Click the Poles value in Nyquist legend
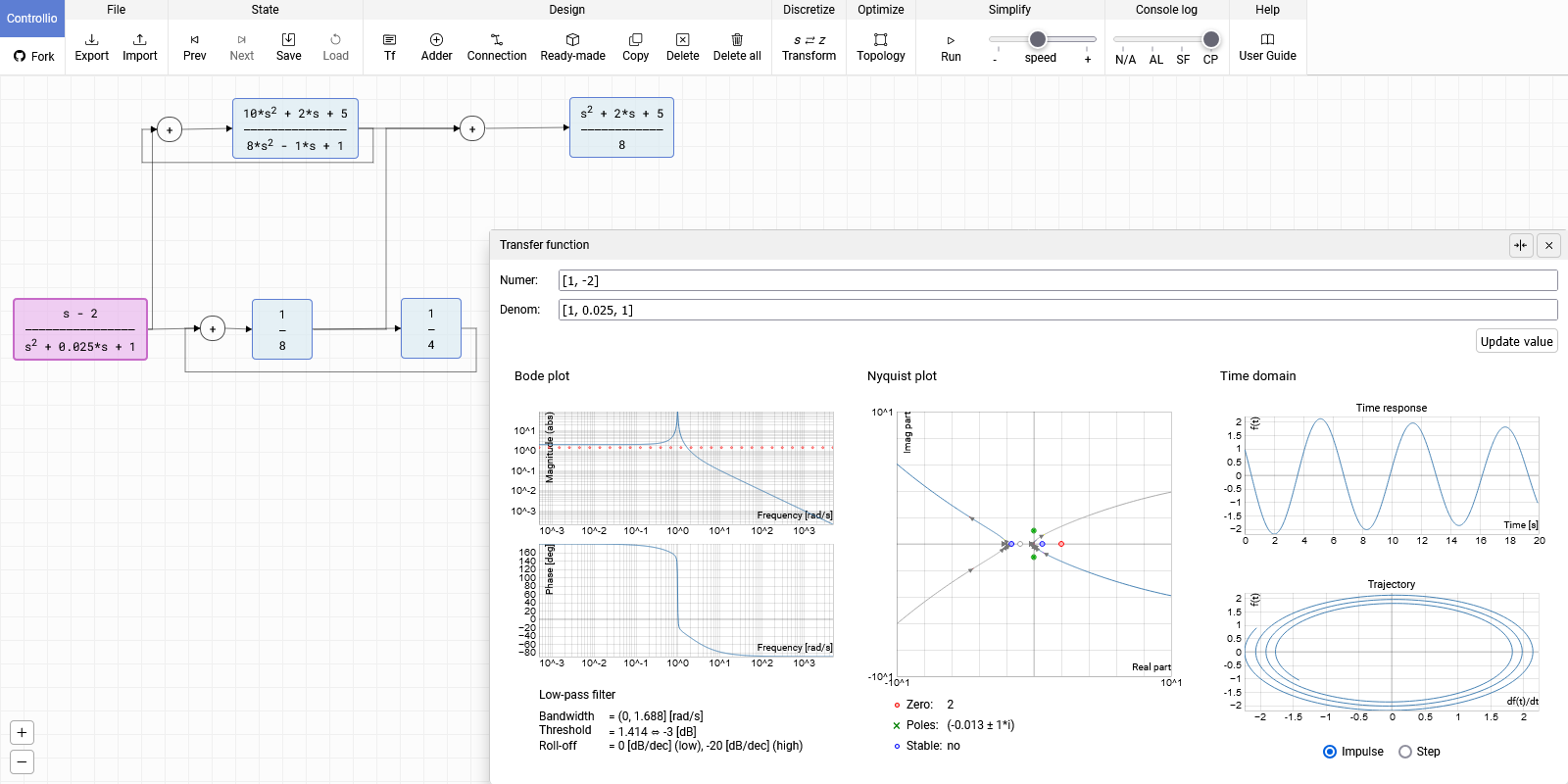The width and height of the screenshot is (1568, 784). pos(981,725)
